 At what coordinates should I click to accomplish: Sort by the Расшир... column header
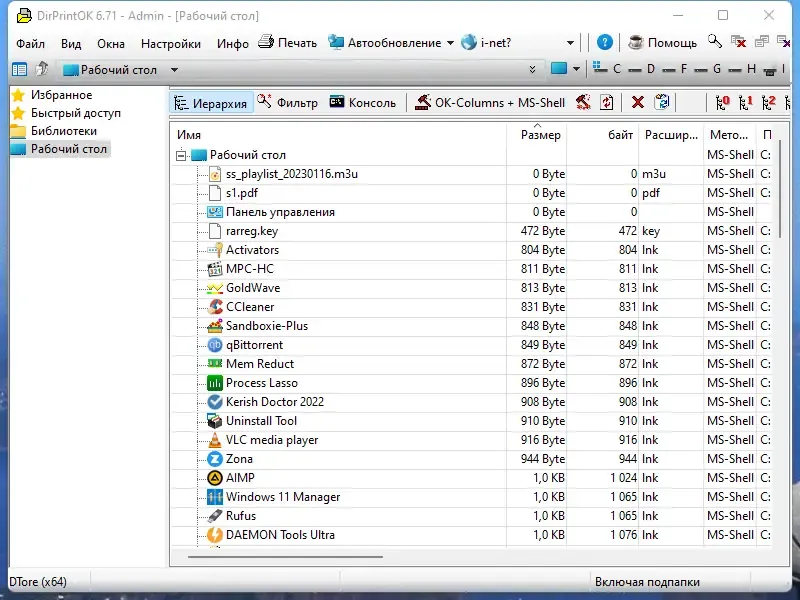pyautogui.click(x=671, y=135)
